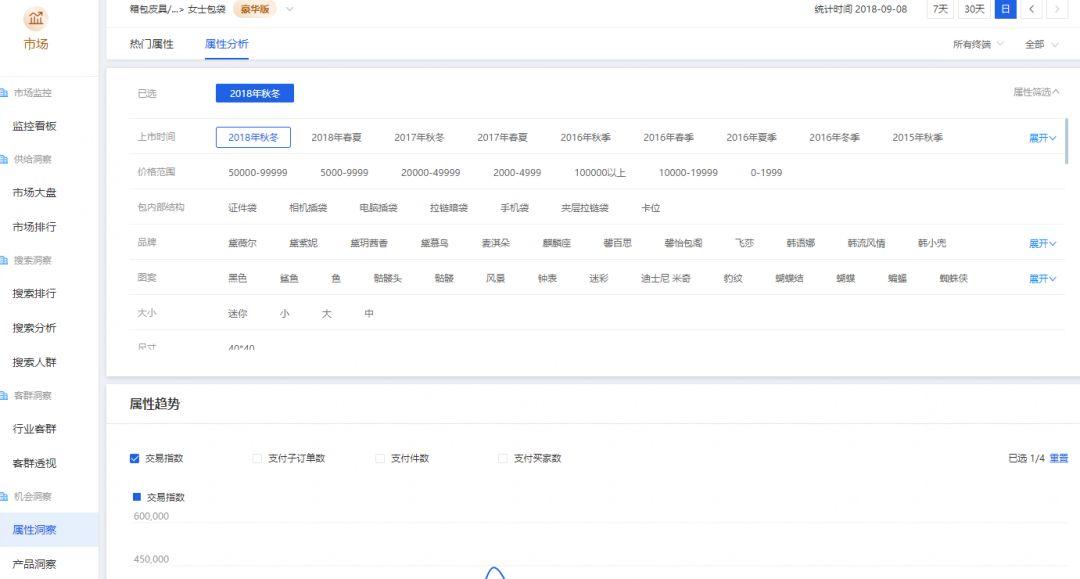Click the 豪华版 edition badge

255,9
